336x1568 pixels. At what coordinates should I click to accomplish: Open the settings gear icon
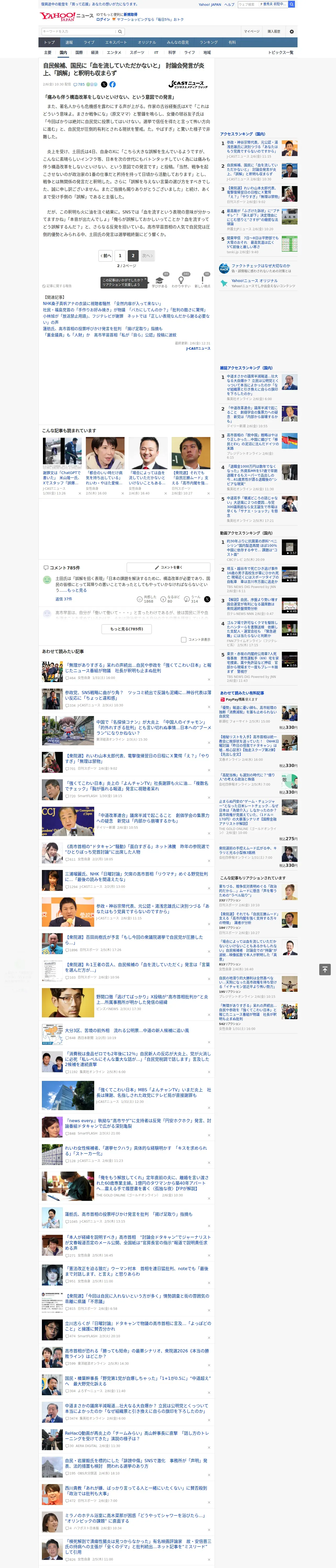click(292, 32)
